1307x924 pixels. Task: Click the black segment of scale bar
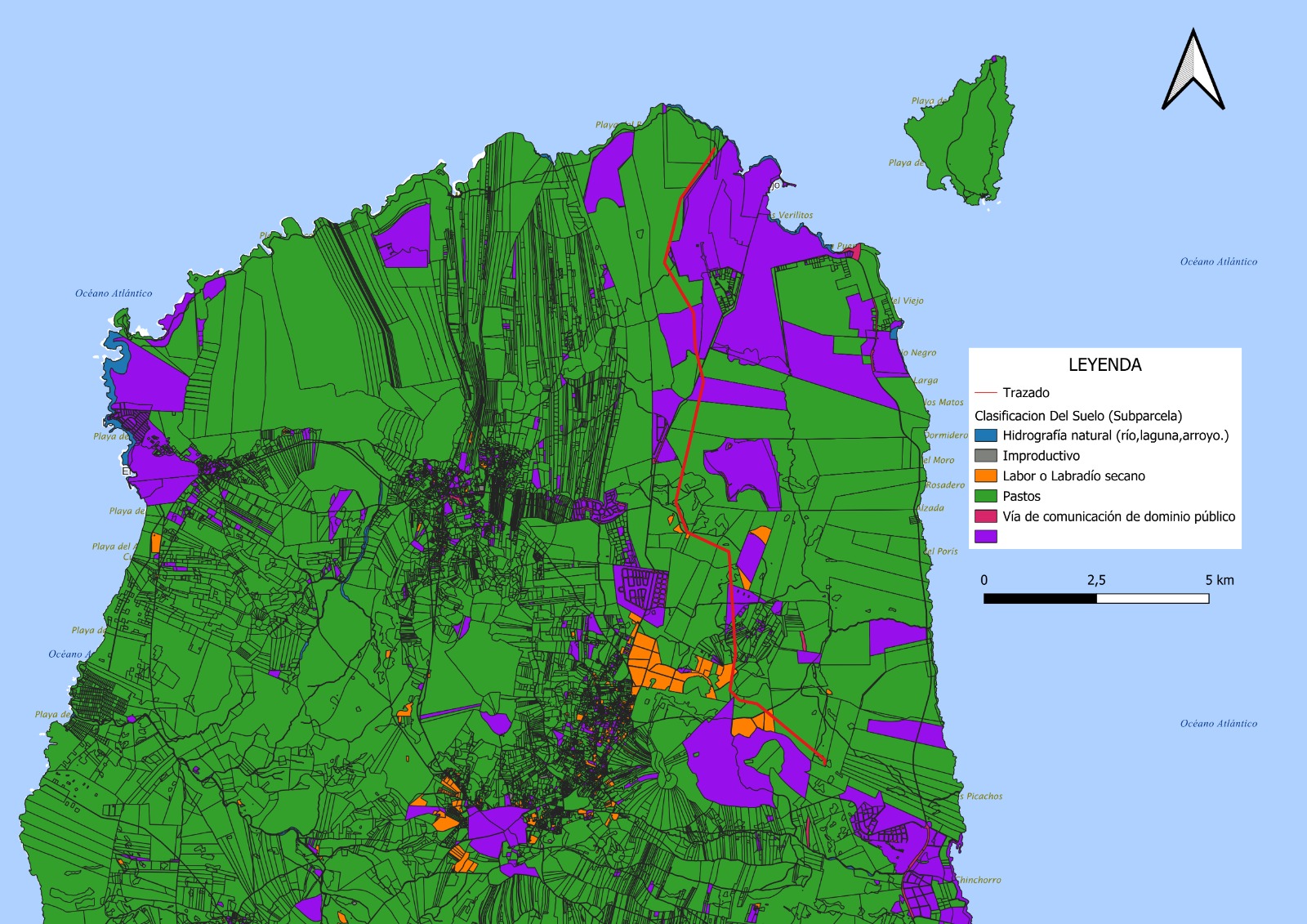point(1040,599)
